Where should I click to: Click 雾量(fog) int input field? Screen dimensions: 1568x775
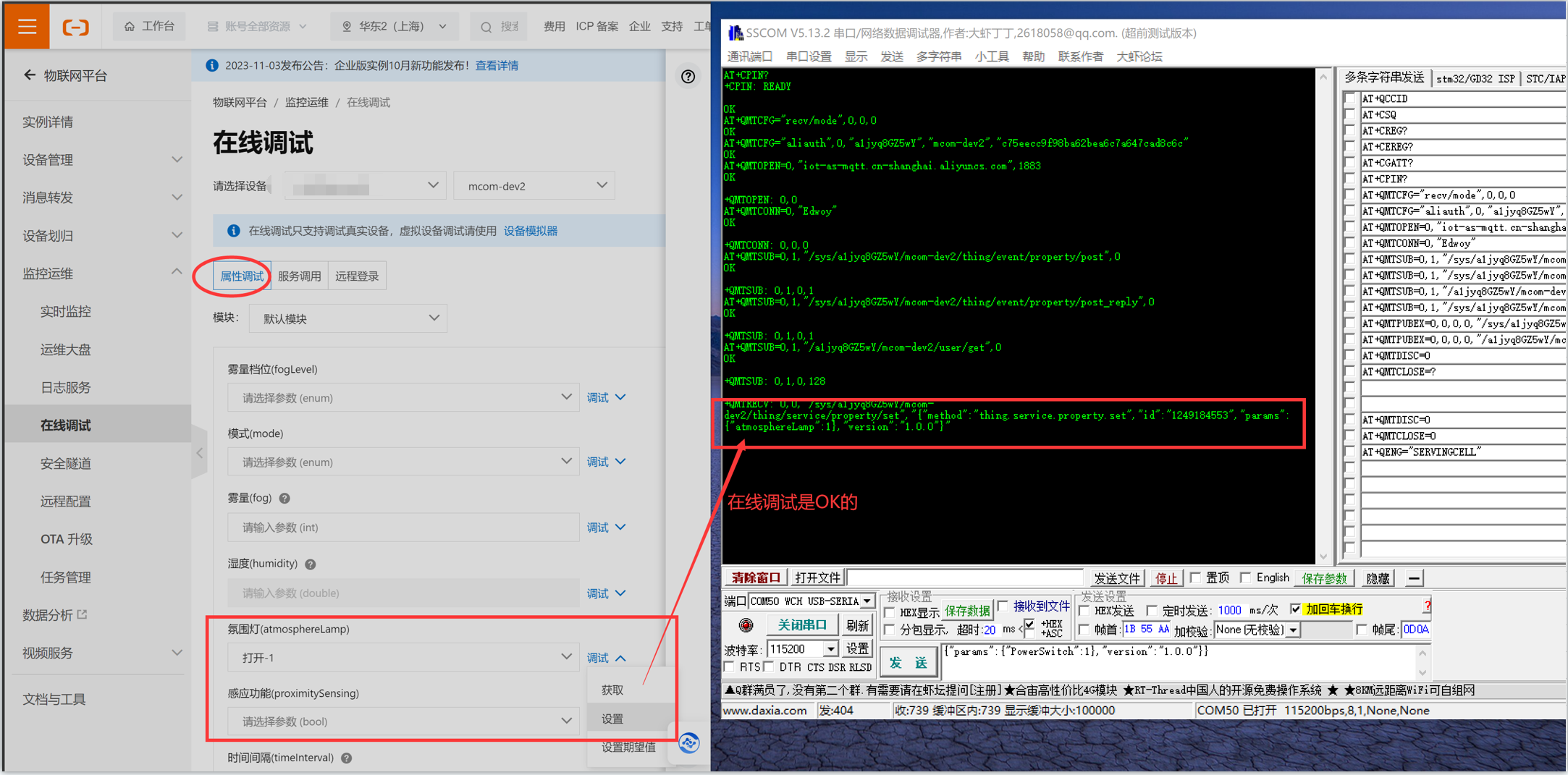(x=403, y=527)
